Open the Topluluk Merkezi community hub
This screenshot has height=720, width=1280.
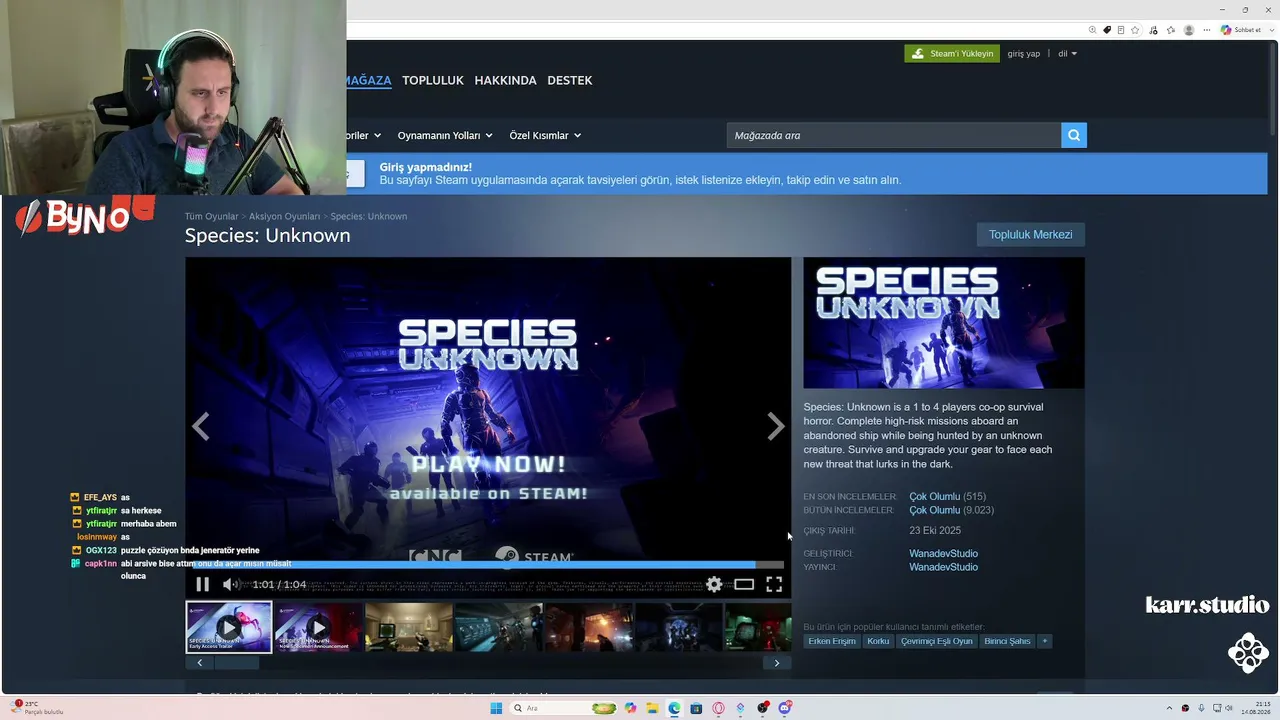(x=1031, y=234)
